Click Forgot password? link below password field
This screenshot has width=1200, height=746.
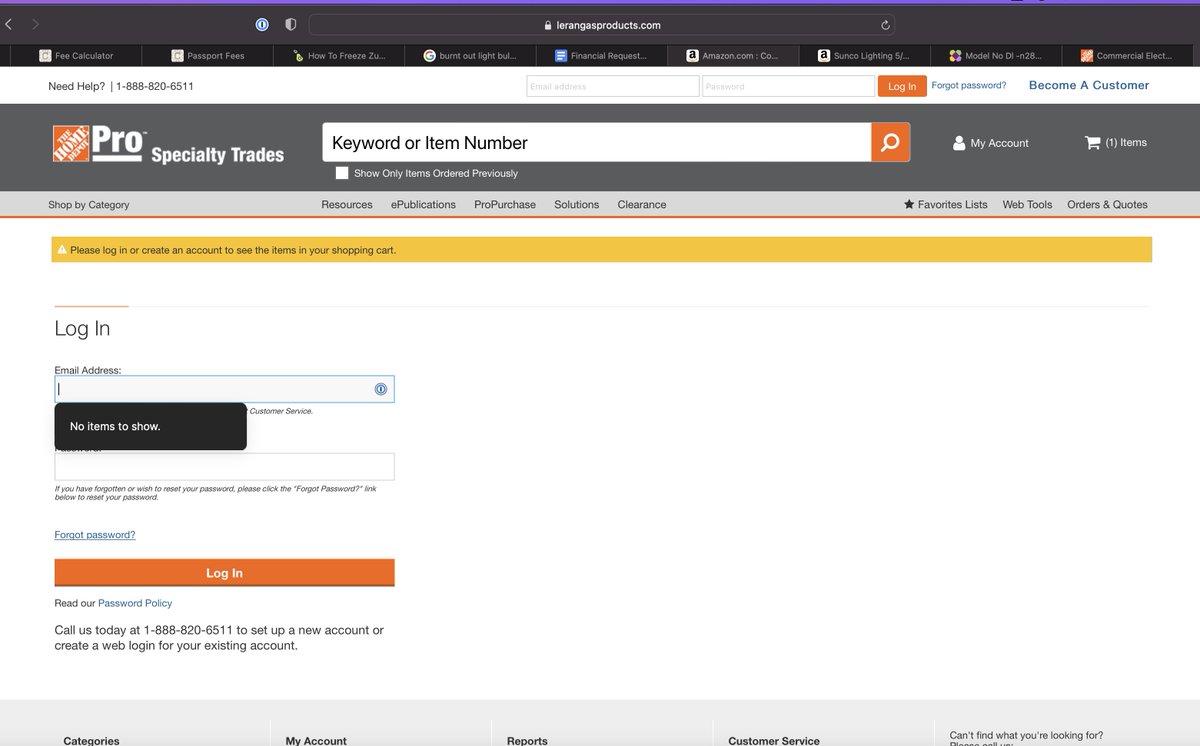coord(95,535)
